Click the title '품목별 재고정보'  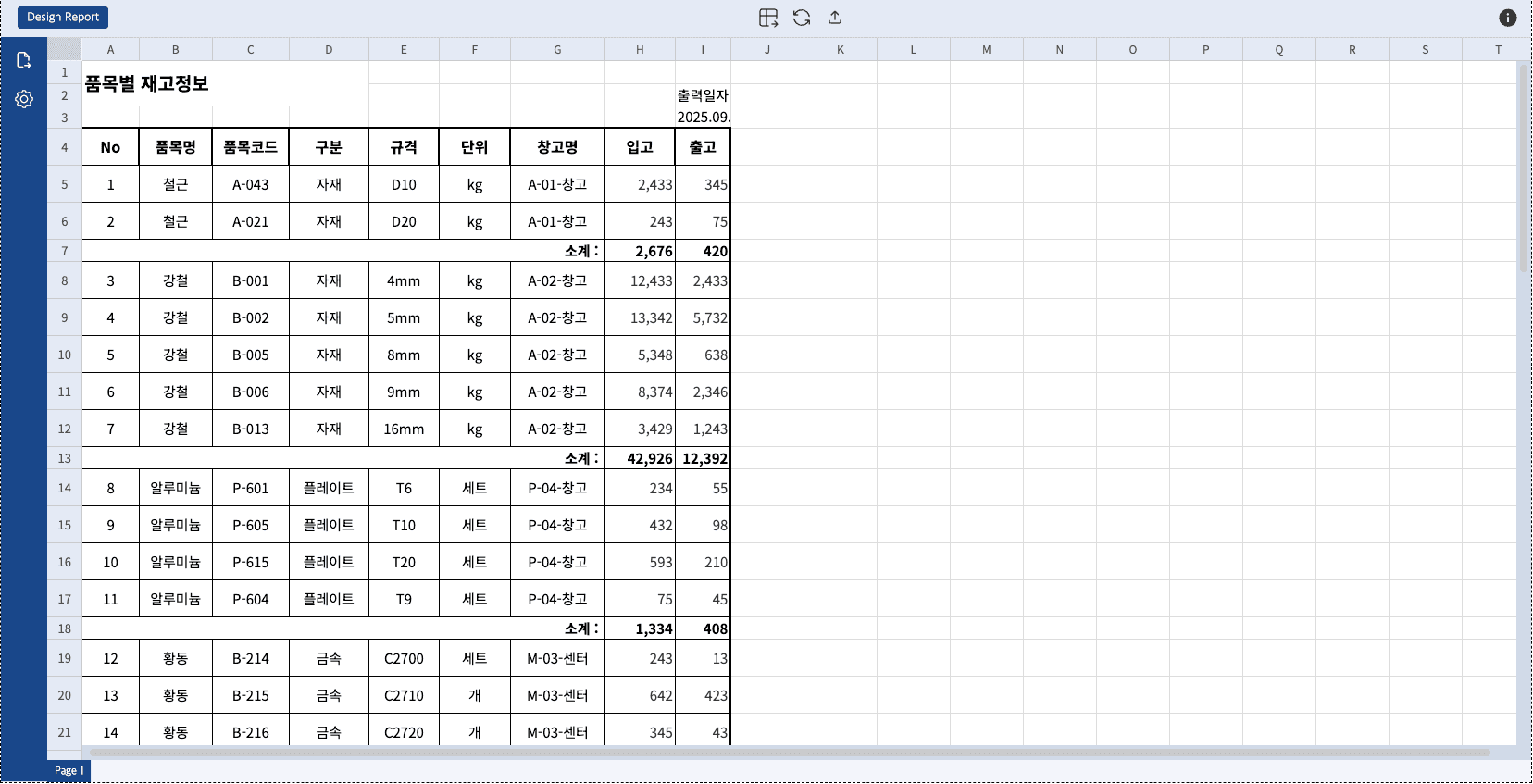click(x=146, y=83)
